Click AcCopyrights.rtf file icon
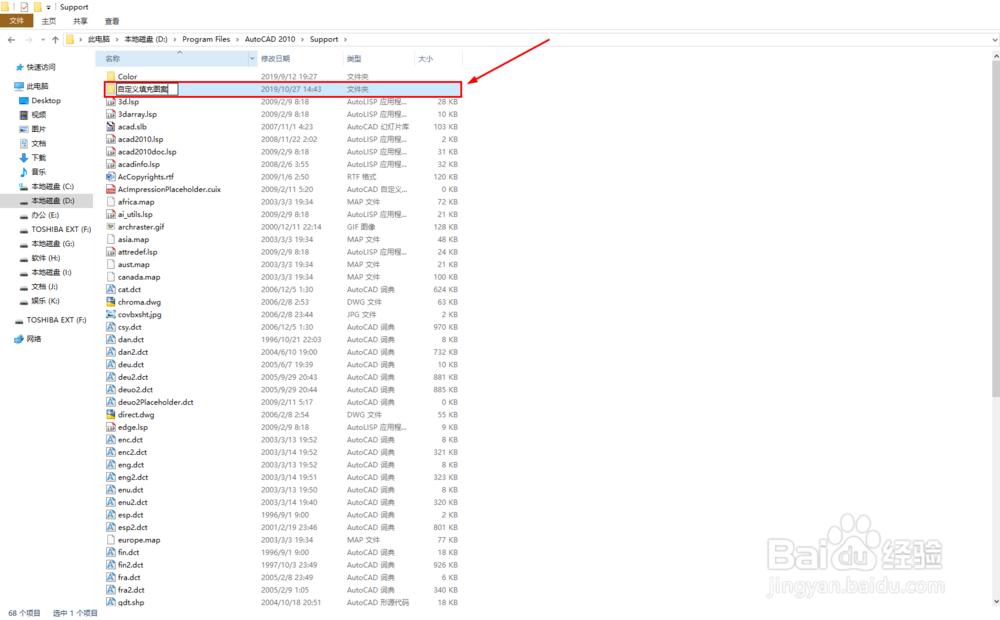 click(111, 177)
